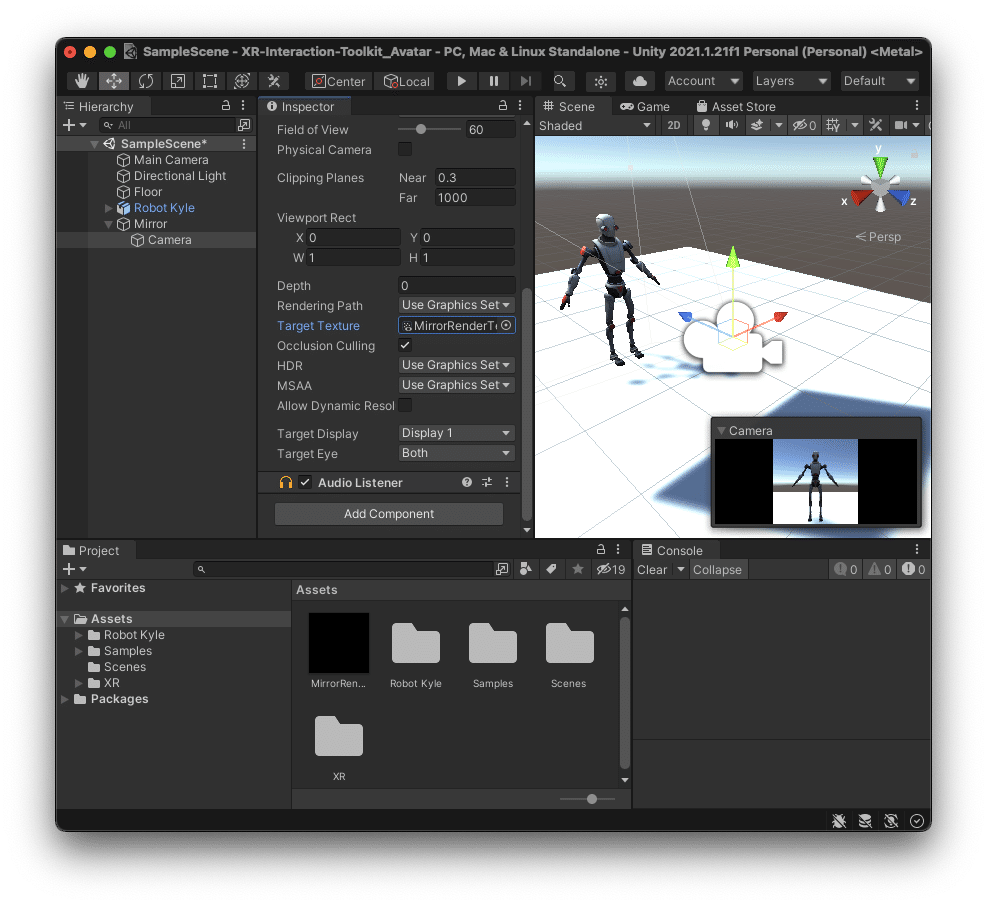The width and height of the screenshot is (987, 905).
Task: Open Rendering Path dropdown
Action: 456,305
